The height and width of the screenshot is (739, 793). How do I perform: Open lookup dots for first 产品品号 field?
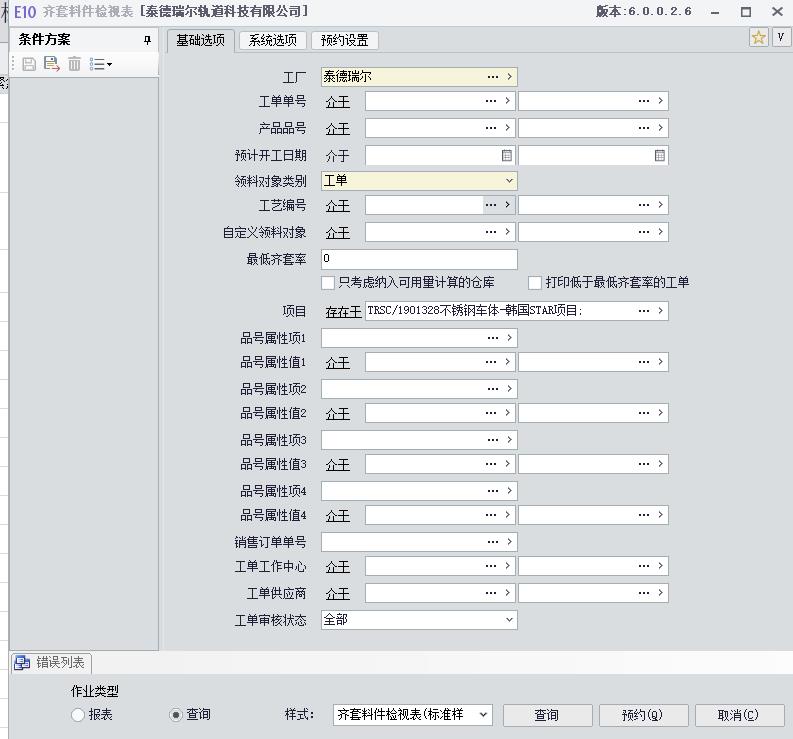click(491, 128)
